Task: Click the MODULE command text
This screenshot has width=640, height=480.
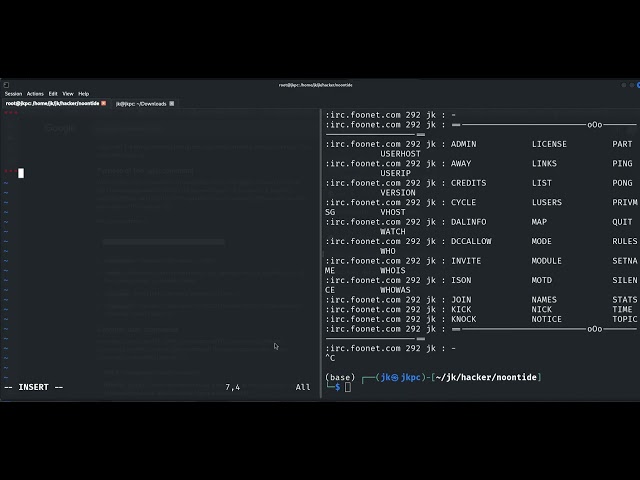Action: (547, 261)
